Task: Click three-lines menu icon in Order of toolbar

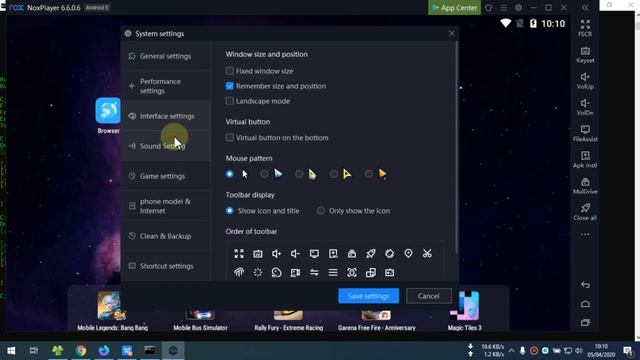Action: pos(333,272)
